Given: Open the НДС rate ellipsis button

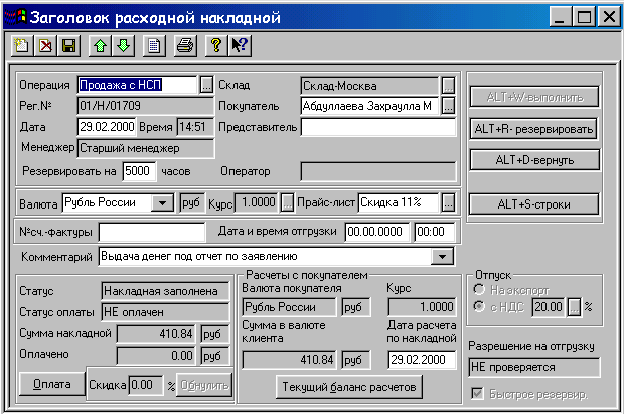Looking at the screenshot, I should (574, 307).
